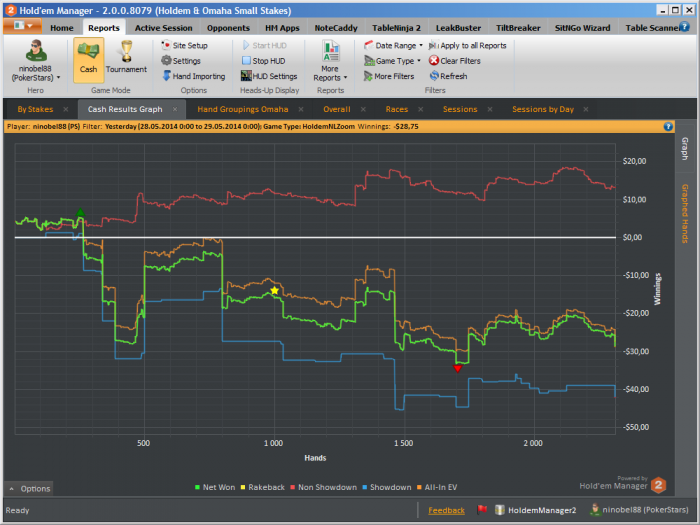Switch to Sessions by Day tab
Screen dimensions: 700x525
(542, 109)
